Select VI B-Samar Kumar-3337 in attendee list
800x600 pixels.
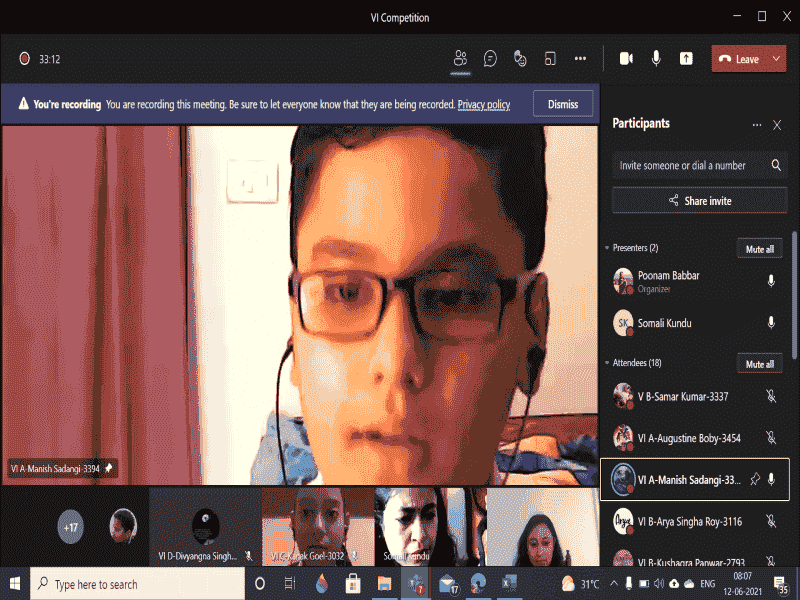point(682,397)
